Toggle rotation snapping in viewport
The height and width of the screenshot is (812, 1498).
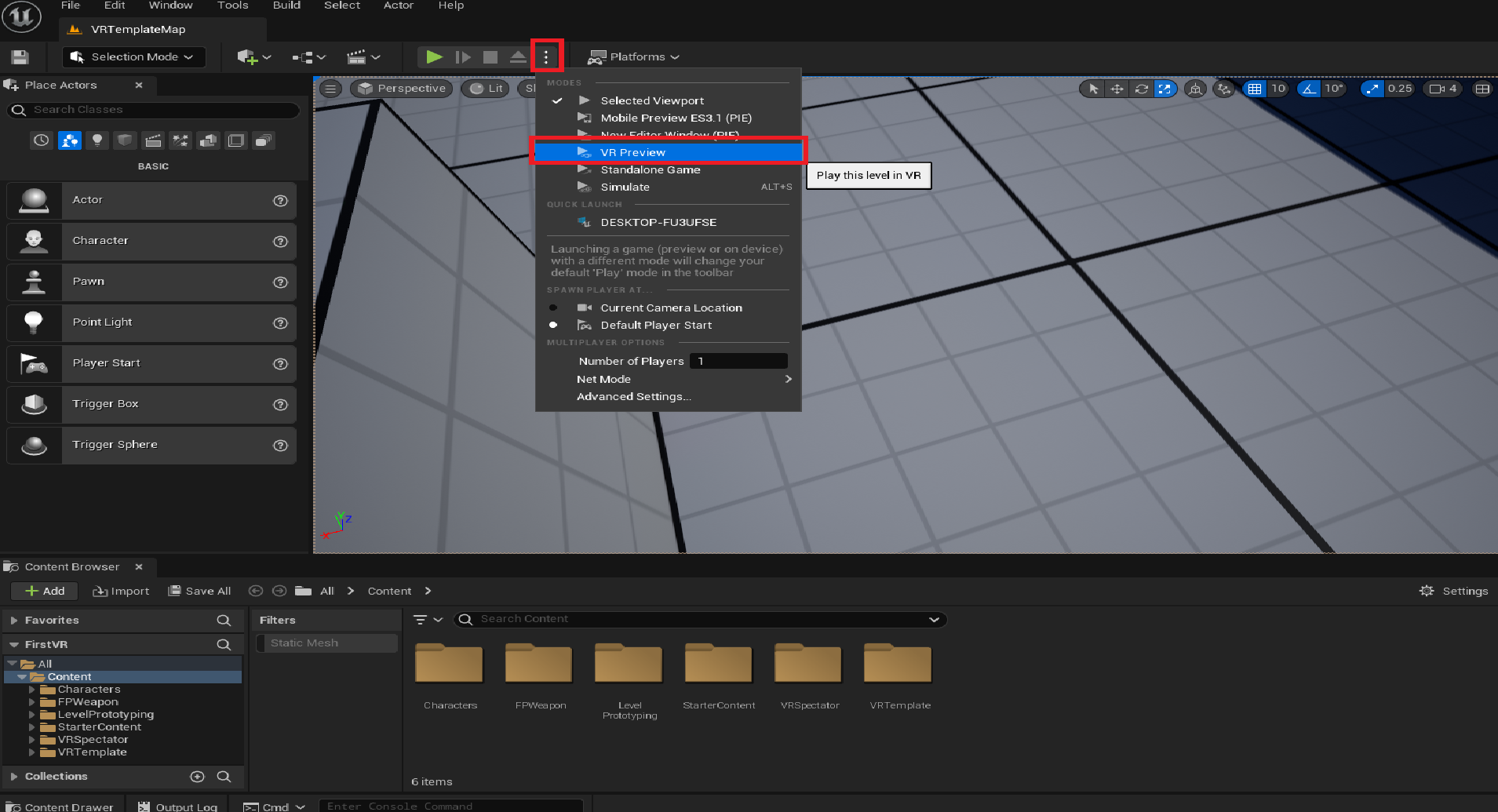click(x=1310, y=89)
